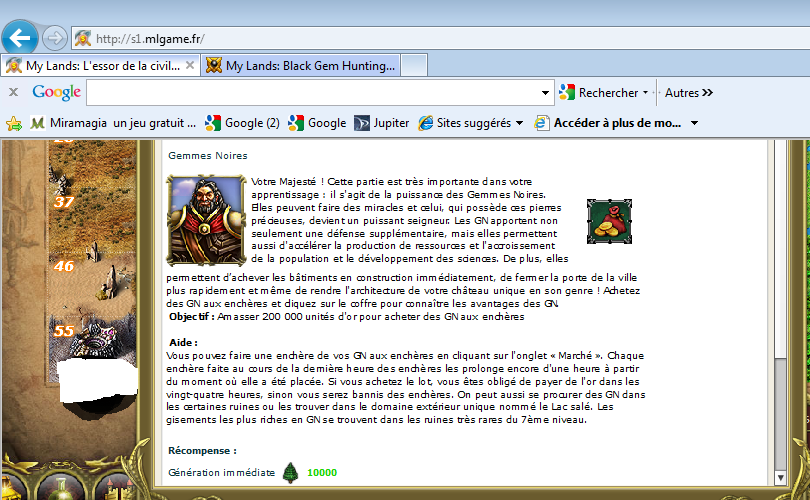Click the browser Forward arrow button

click(54, 38)
